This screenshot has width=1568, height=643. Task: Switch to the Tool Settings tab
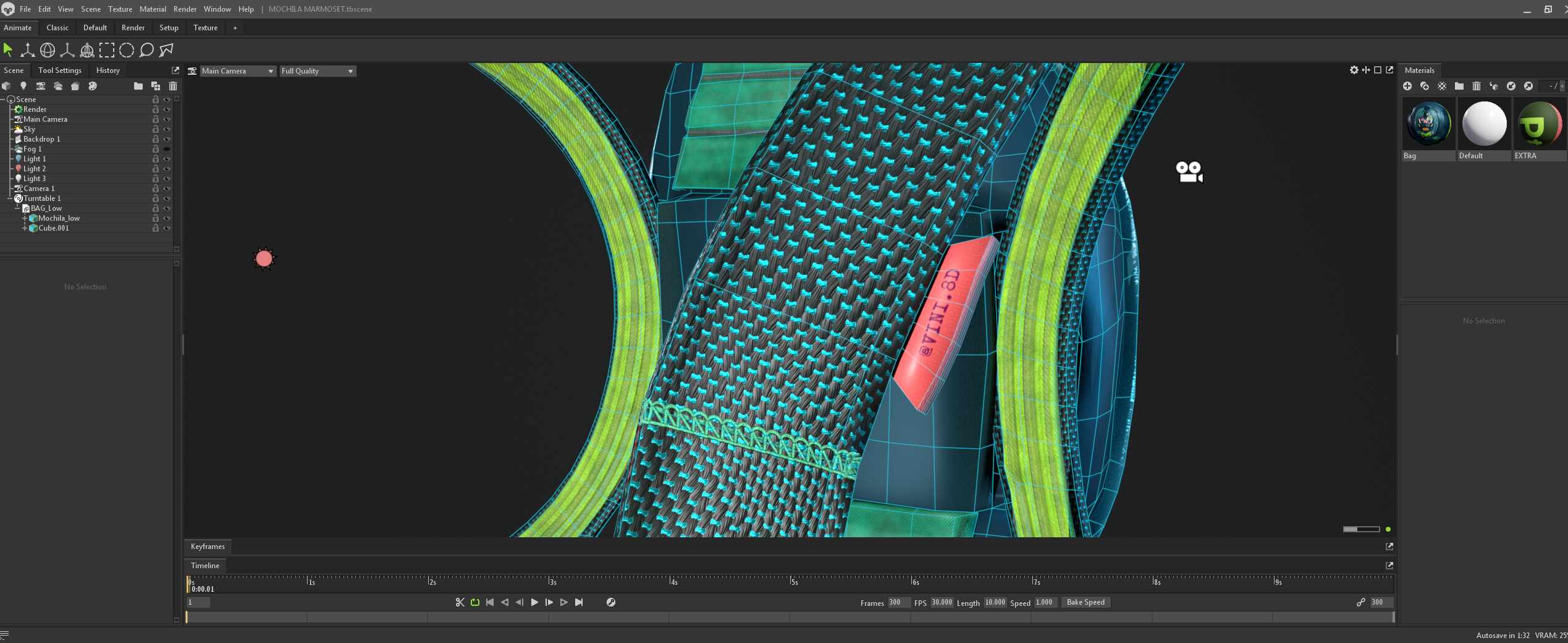click(x=60, y=70)
